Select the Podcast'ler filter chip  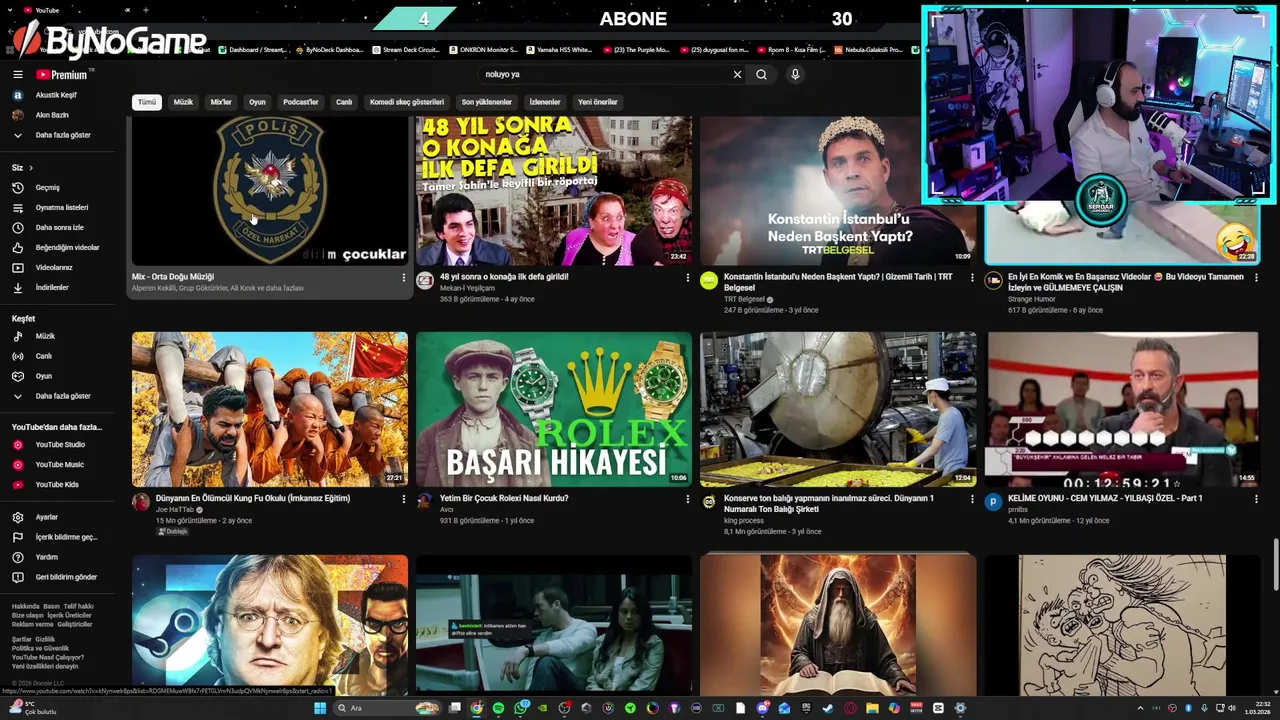(301, 102)
